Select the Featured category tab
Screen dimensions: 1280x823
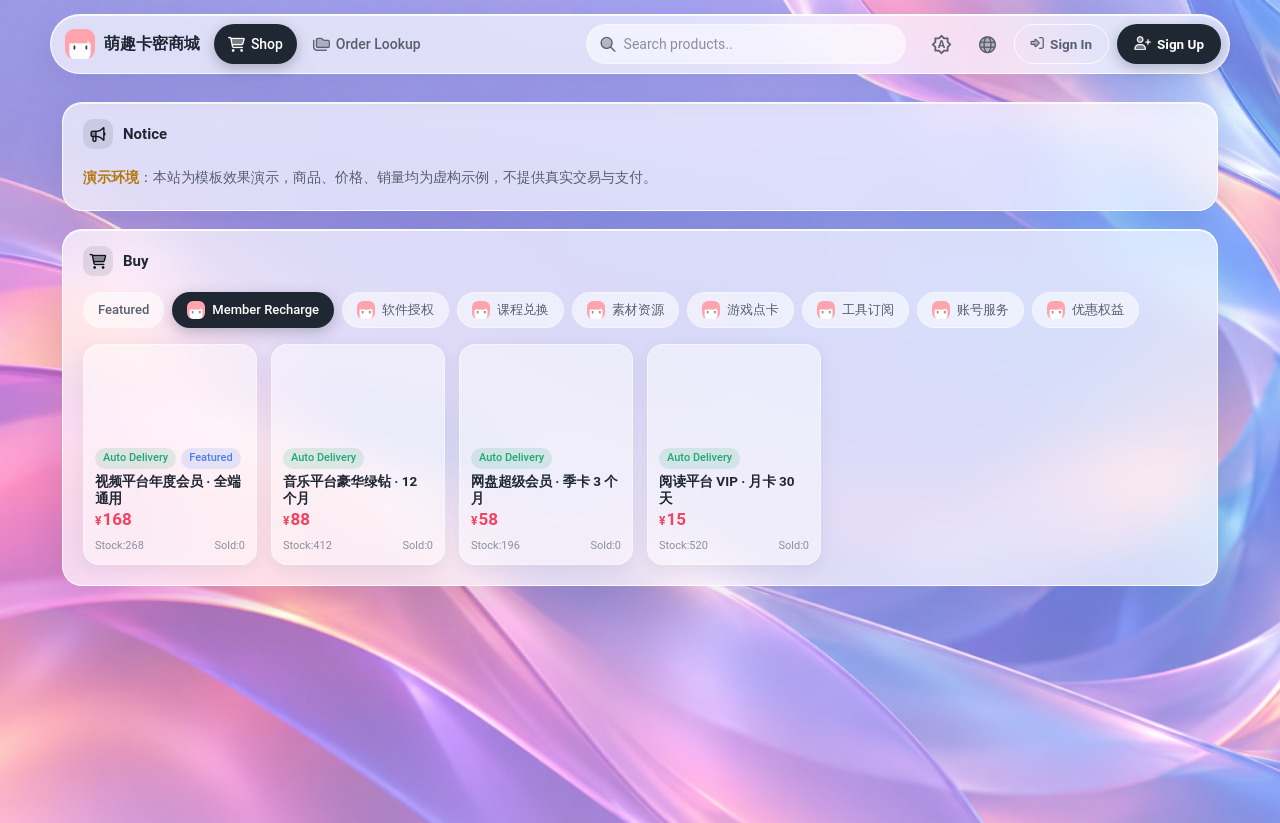point(123,310)
